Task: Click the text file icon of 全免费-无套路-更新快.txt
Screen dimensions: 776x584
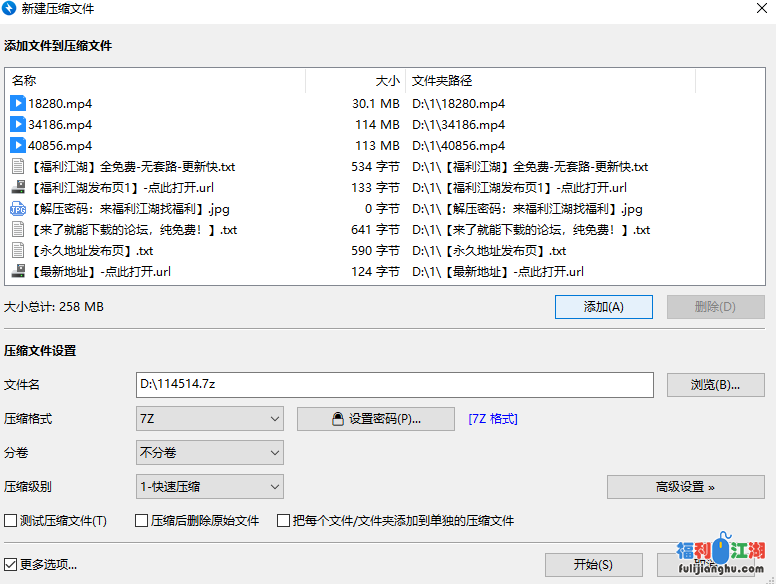Action: (18, 166)
